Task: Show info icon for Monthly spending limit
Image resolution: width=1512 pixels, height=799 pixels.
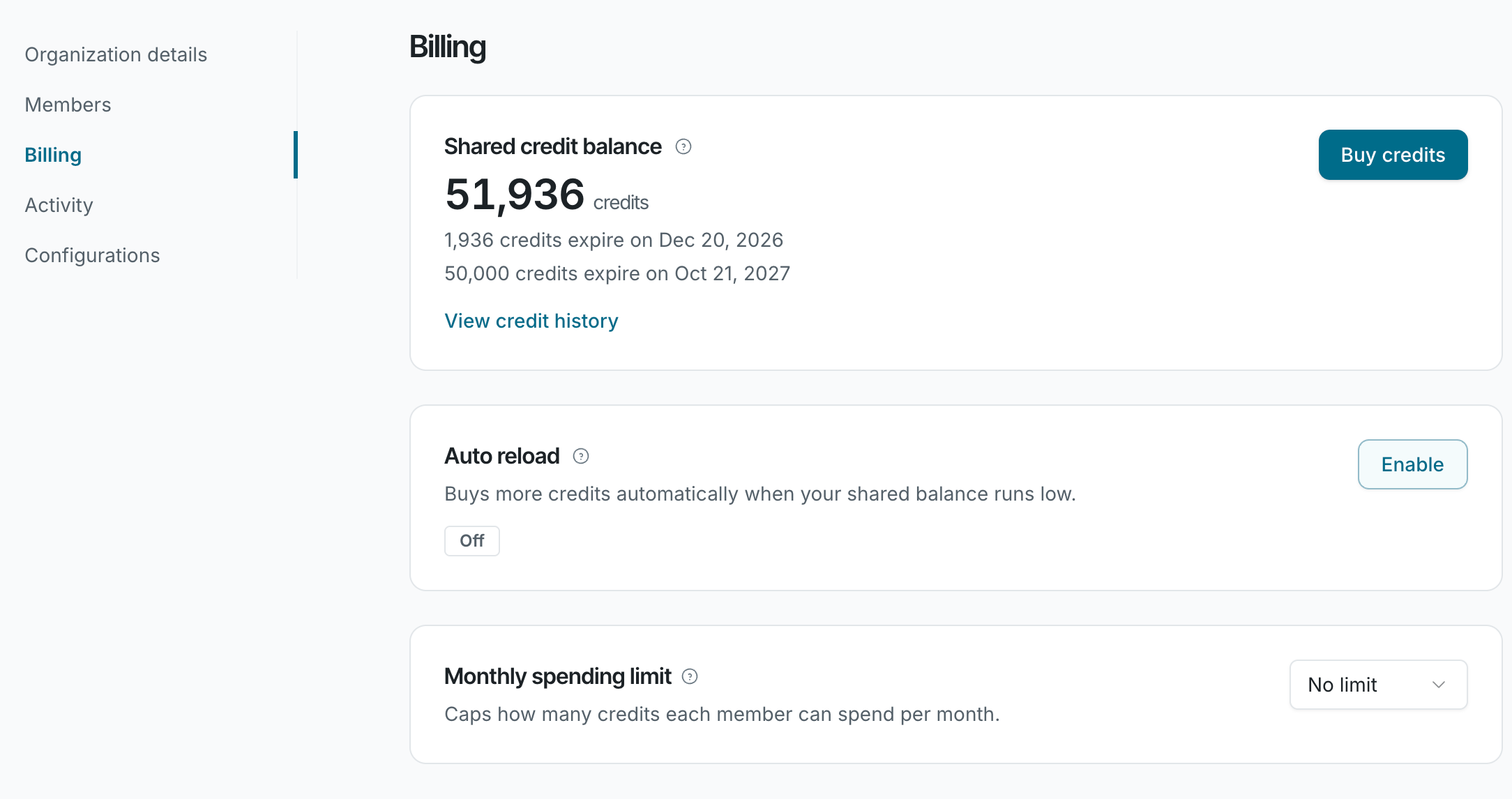Action: pyautogui.click(x=690, y=676)
